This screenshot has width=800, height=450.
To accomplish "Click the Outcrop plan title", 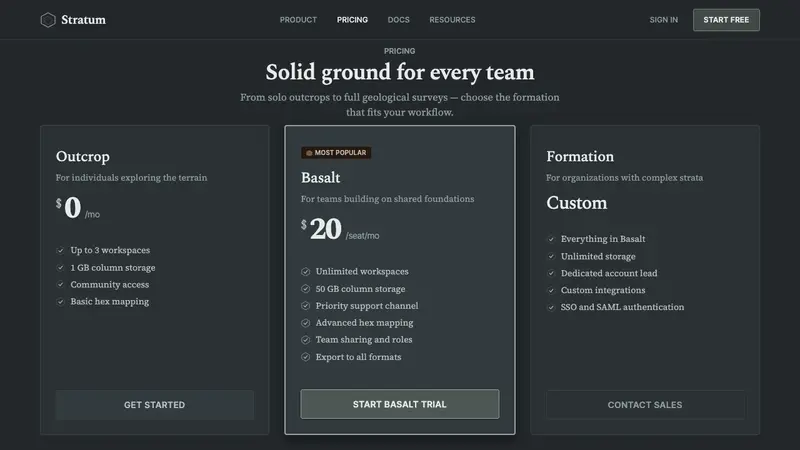I will coord(83,157).
